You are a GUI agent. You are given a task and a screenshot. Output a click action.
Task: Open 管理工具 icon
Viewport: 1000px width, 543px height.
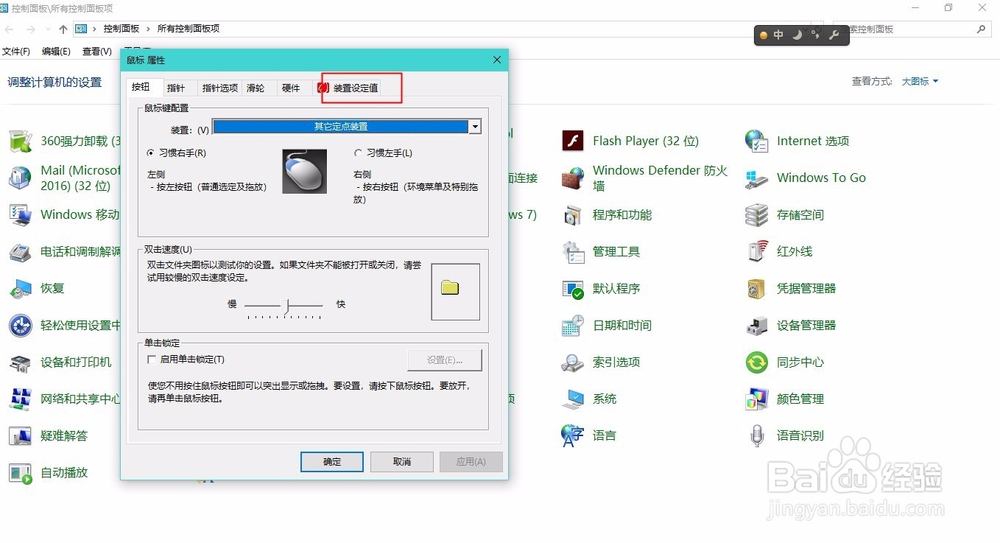click(573, 251)
